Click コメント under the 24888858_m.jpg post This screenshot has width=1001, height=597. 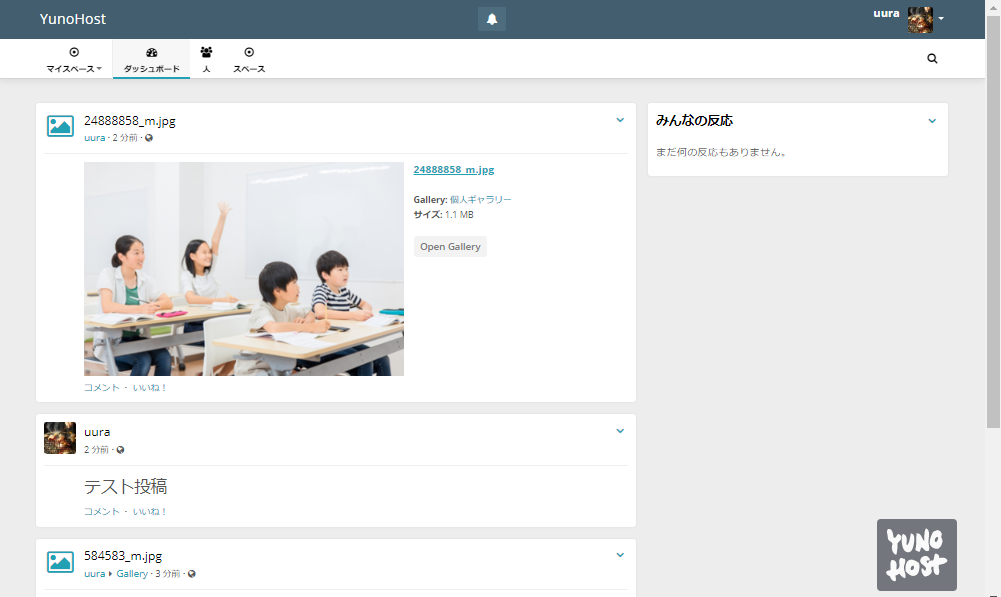102,388
